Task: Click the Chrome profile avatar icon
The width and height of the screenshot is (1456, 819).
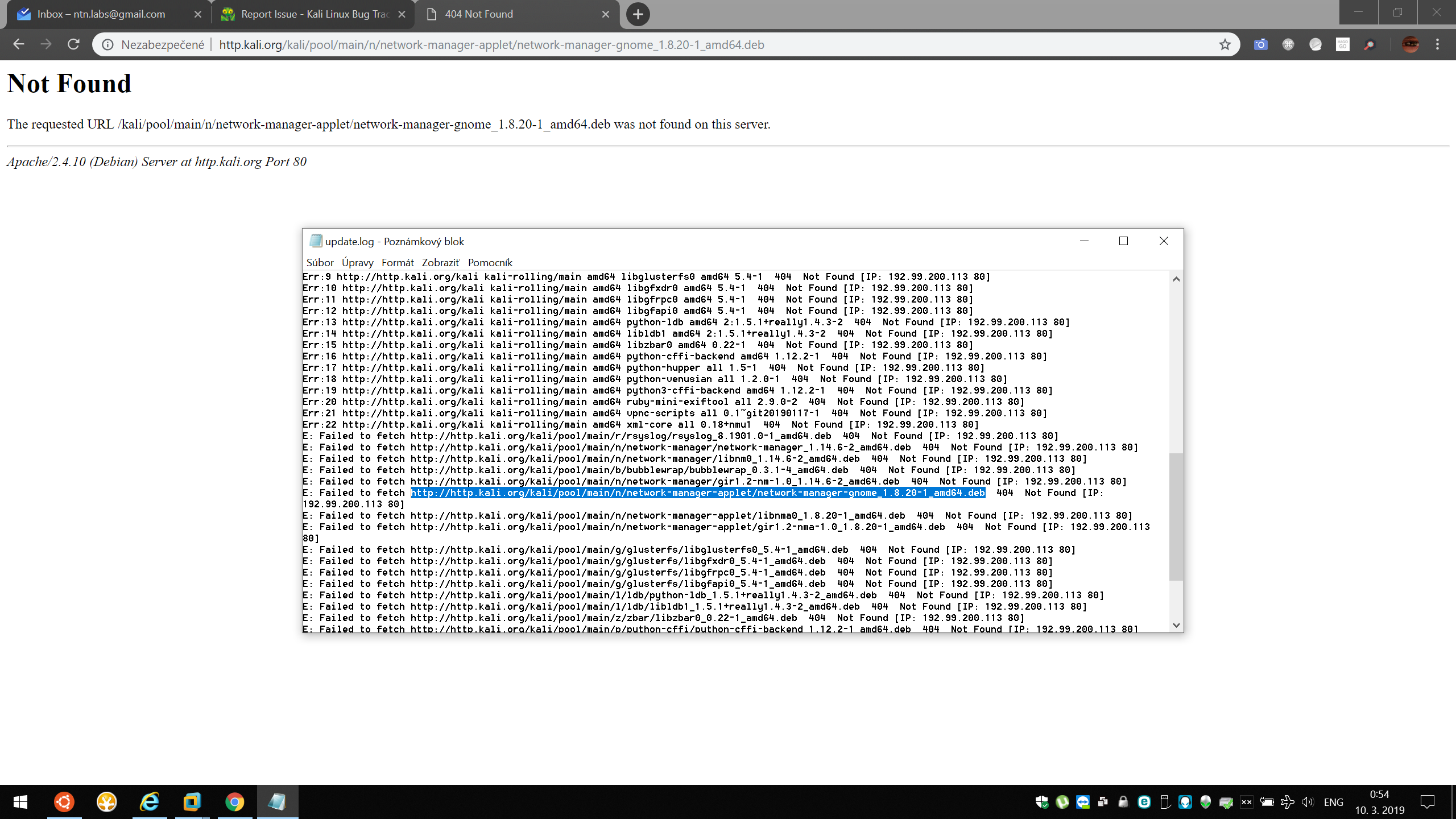Action: tap(1410, 44)
